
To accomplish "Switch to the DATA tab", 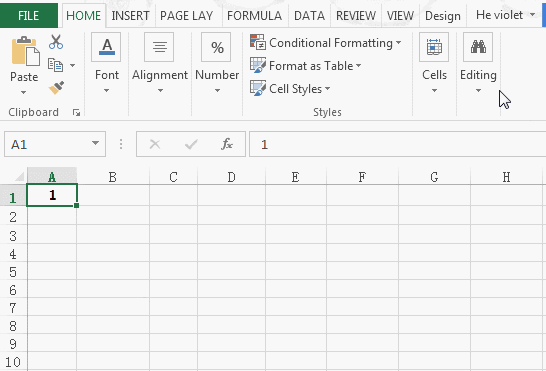I will click(309, 16).
